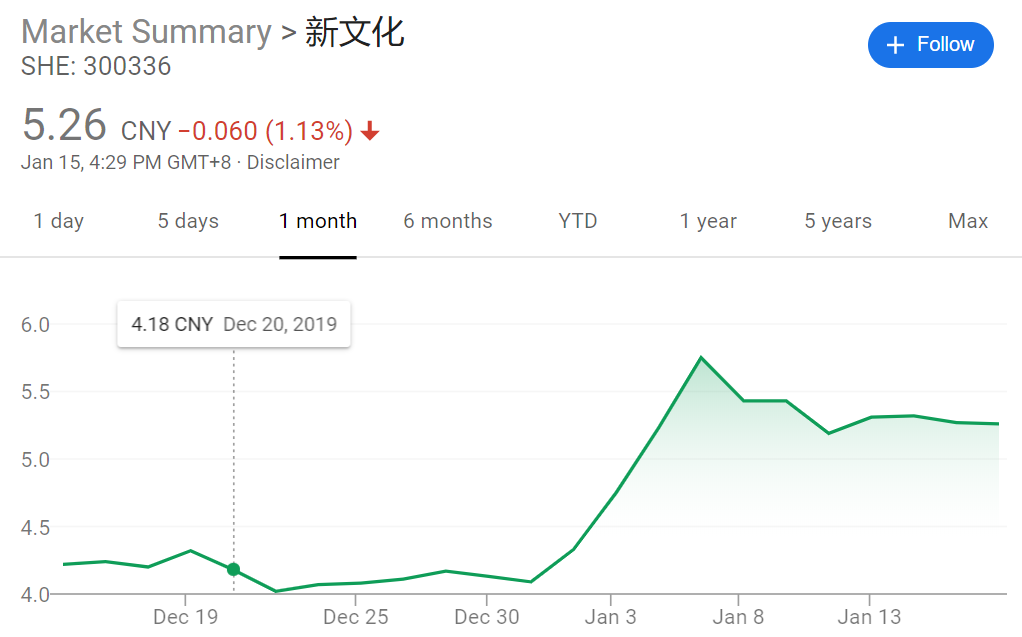Click the 5.26 price value
The image size is (1022, 637).
[x=64, y=126]
